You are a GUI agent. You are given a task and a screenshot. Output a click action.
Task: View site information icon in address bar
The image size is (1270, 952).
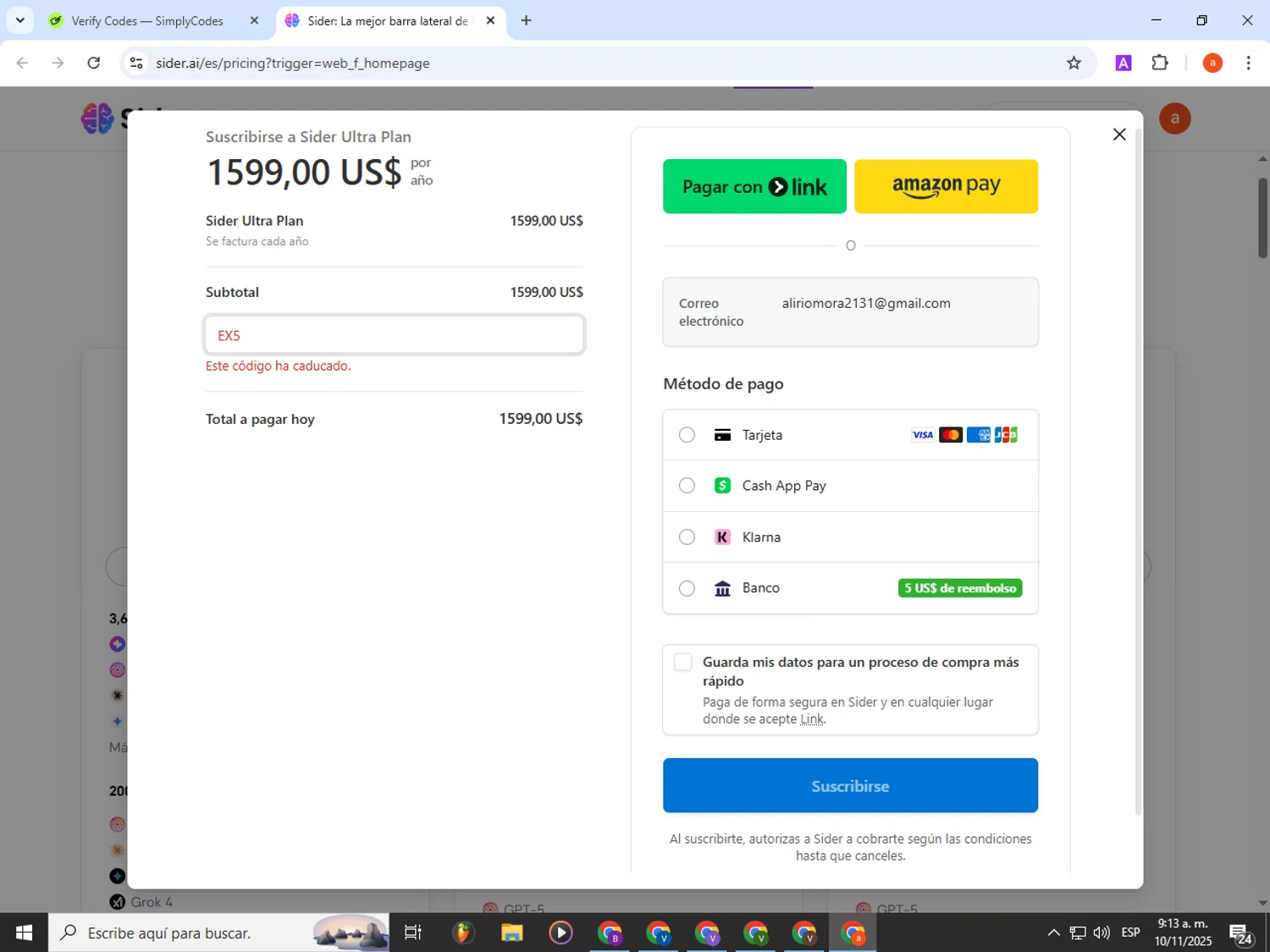[136, 63]
